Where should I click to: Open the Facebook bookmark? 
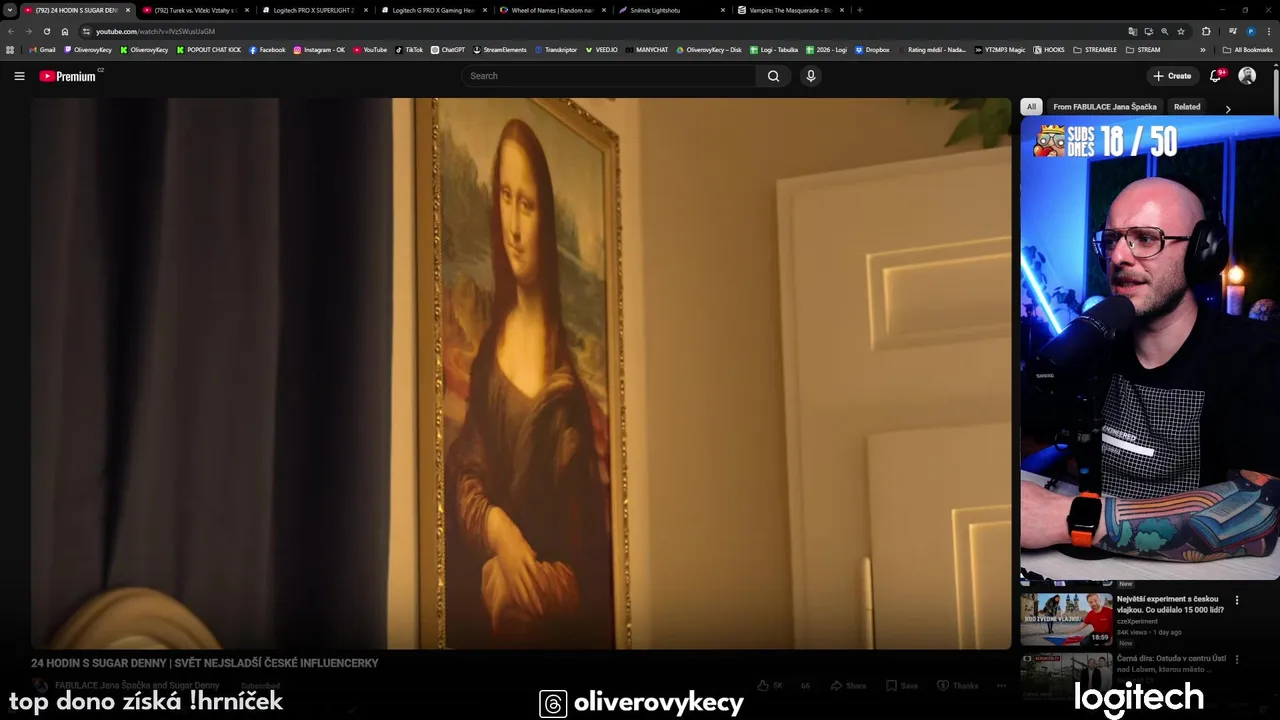point(268,50)
